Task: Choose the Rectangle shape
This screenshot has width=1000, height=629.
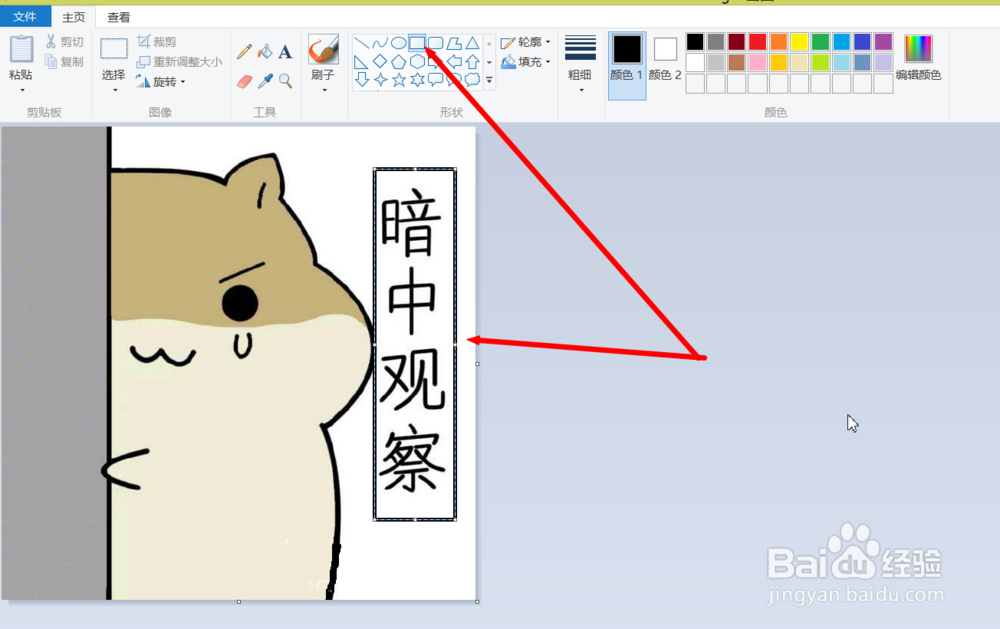Action: click(x=417, y=43)
